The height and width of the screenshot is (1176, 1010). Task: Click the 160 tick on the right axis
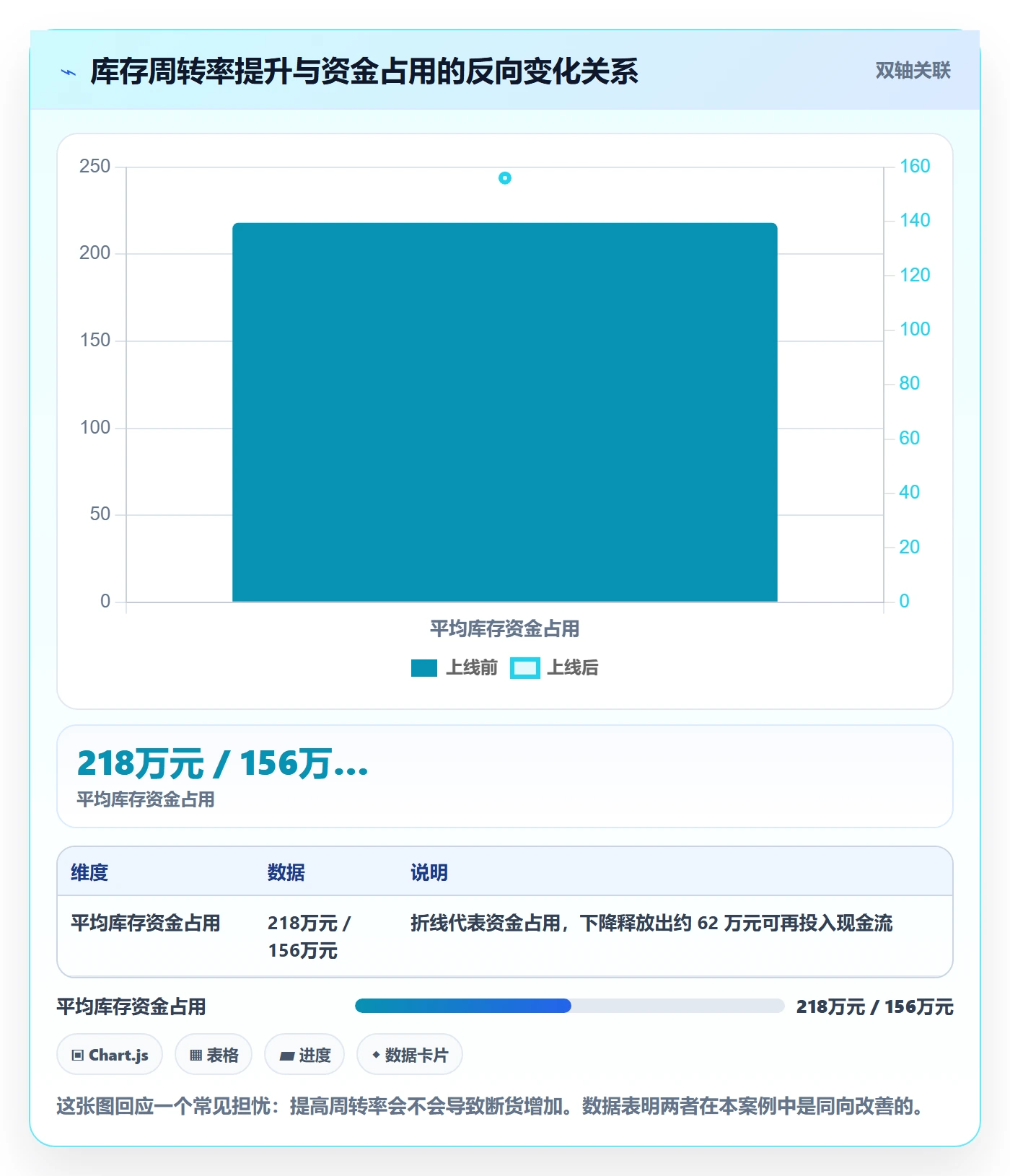915,167
